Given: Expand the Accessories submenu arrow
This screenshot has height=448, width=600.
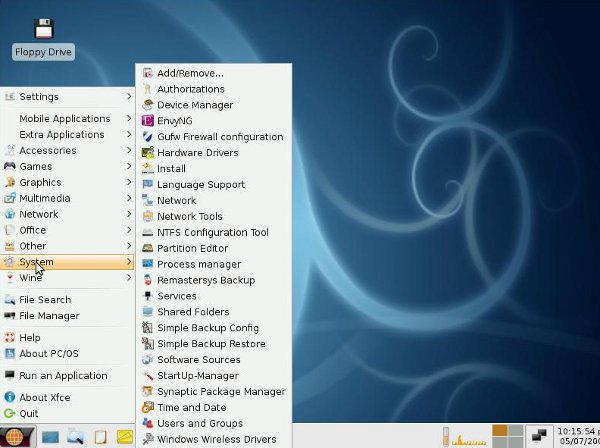Looking at the screenshot, I should click(x=129, y=150).
